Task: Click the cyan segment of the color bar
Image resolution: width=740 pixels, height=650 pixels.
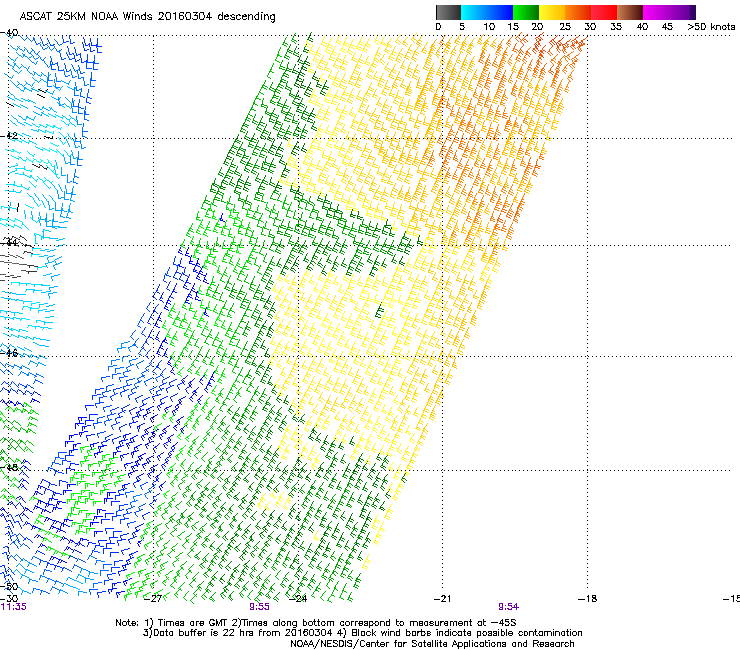Action: tap(474, 12)
